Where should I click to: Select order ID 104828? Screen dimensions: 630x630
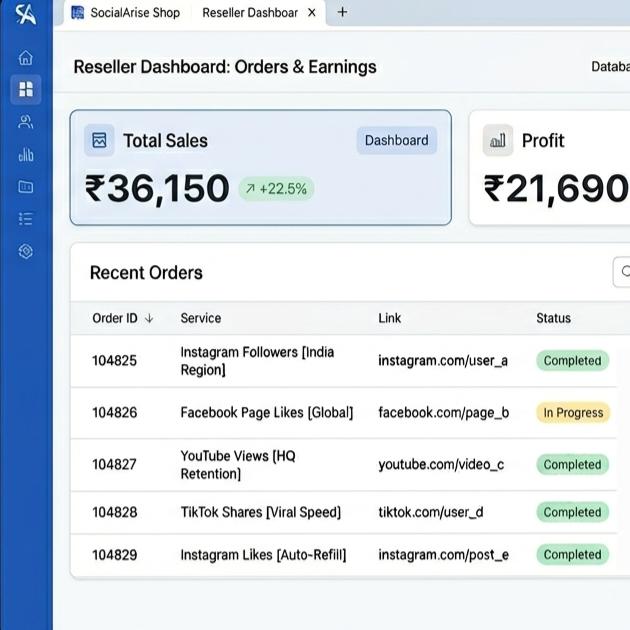point(115,512)
